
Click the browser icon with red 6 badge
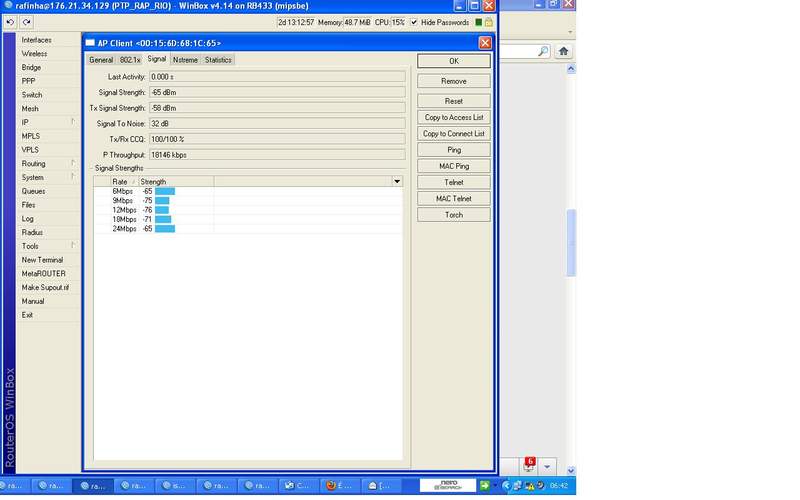coord(529,464)
